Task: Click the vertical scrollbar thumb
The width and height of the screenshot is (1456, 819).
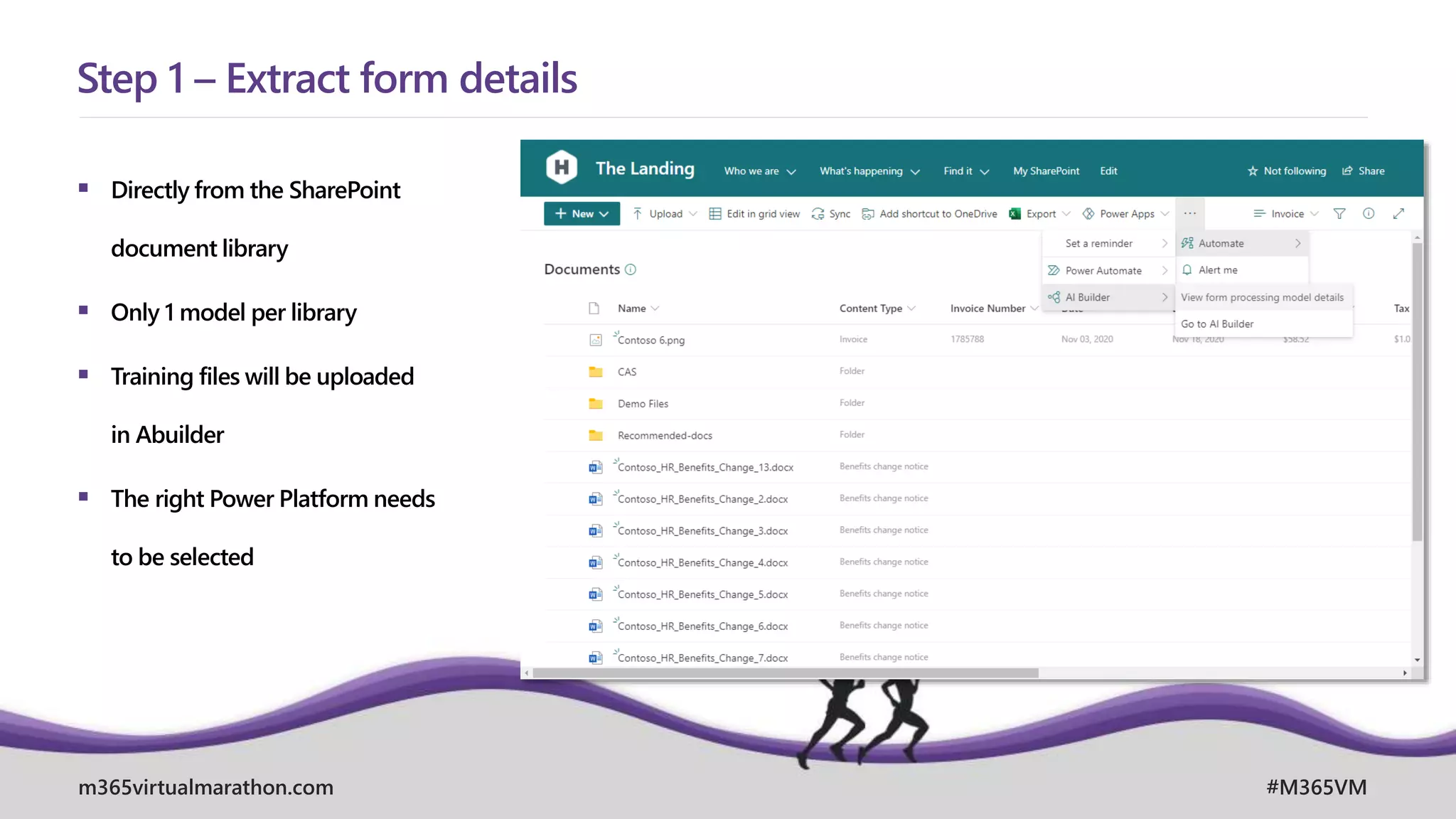Action: pos(1417,391)
